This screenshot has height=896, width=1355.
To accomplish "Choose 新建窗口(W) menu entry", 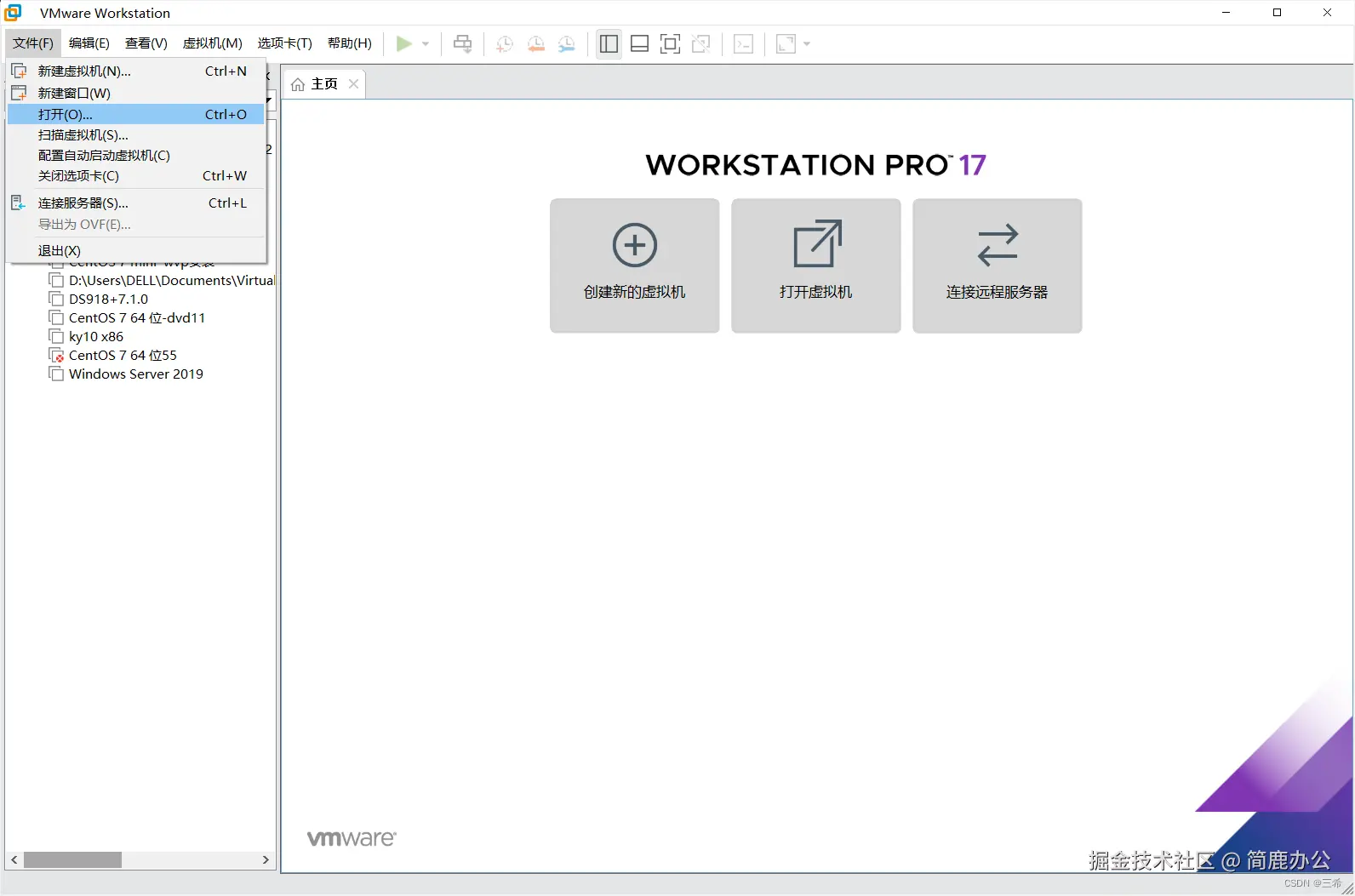I will [136, 94].
